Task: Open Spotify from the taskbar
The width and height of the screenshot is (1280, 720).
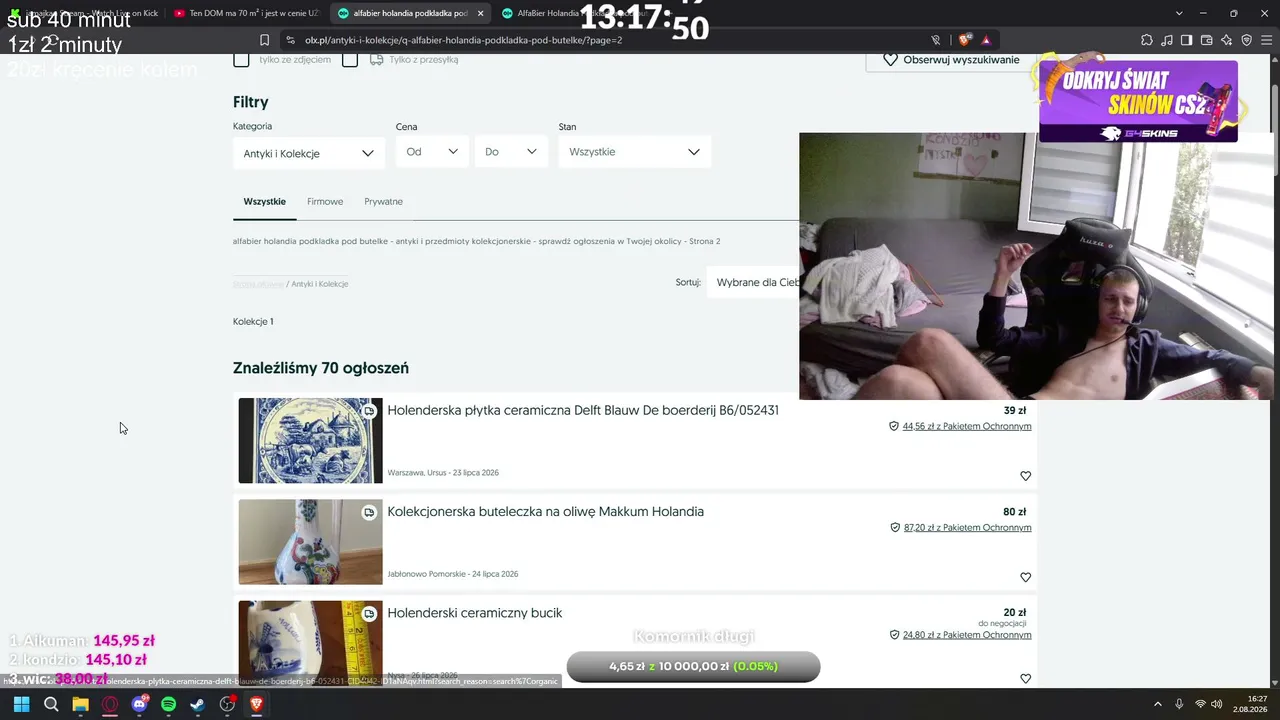Action: (168, 704)
